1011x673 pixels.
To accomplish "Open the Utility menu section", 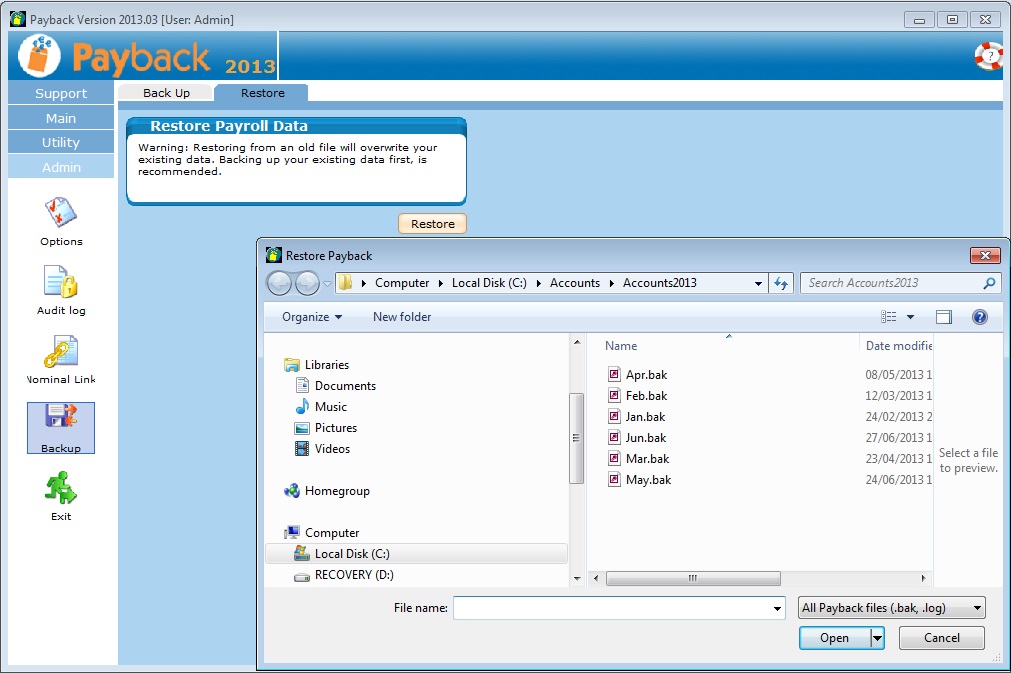I will click(x=61, y=142).
